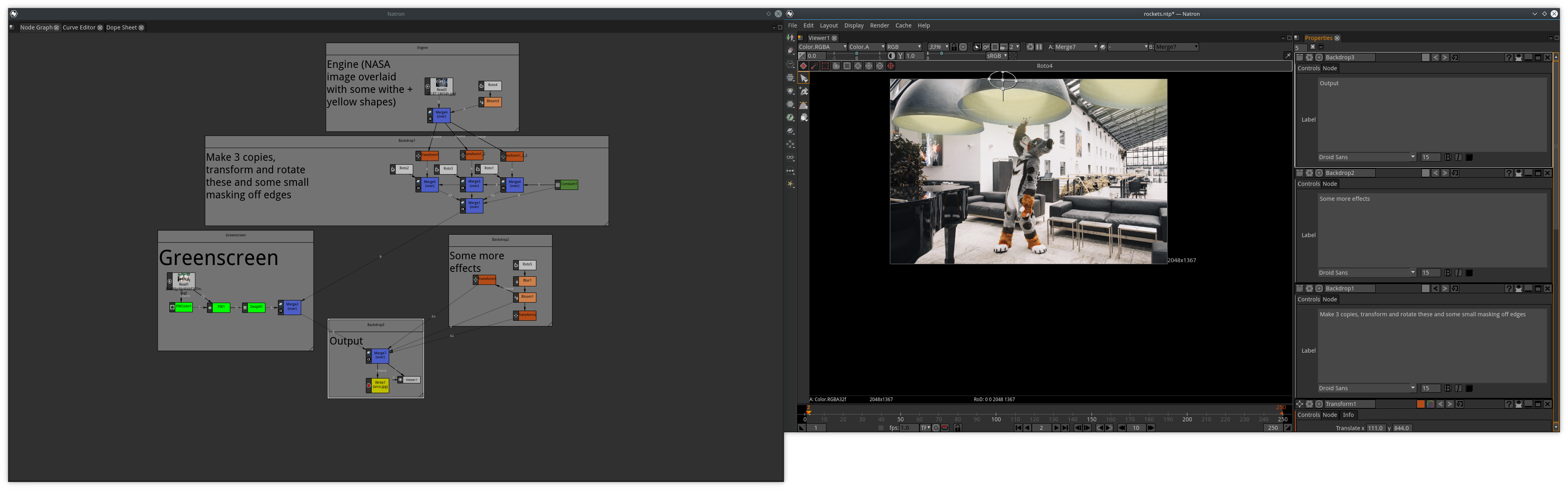
Task: Toggle Roto feather link option
Action: [x=814, y=66]
